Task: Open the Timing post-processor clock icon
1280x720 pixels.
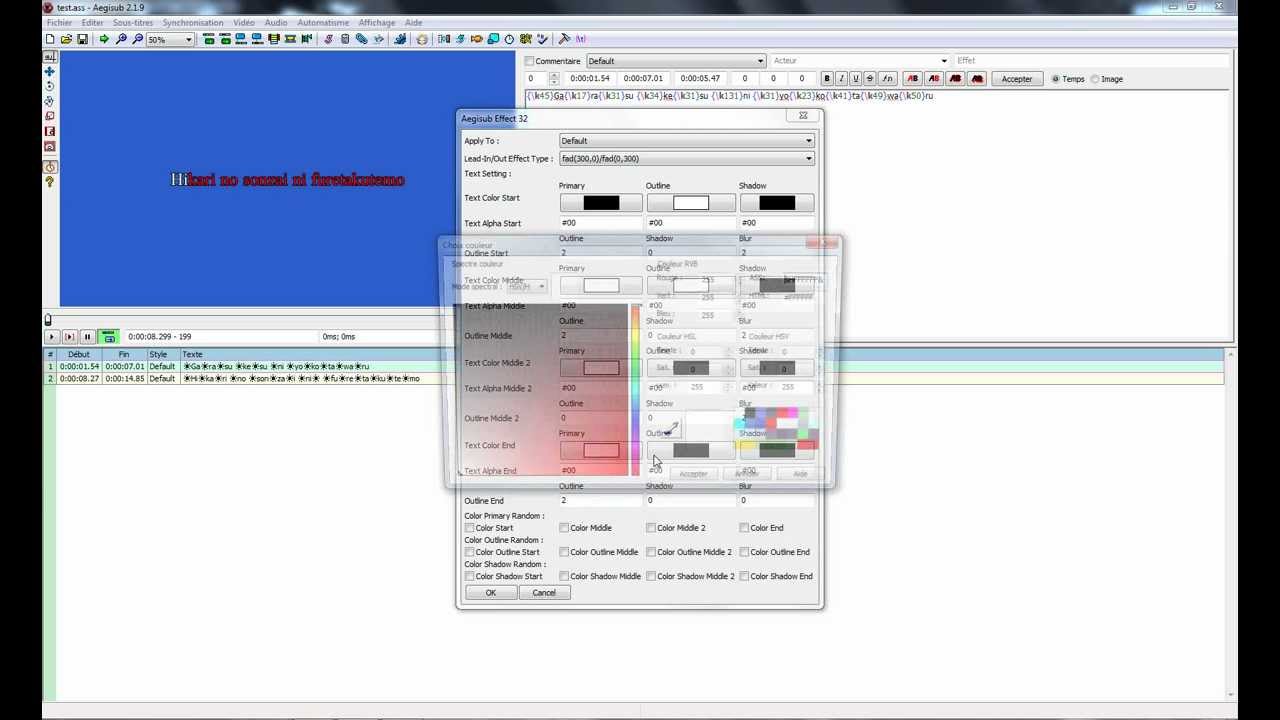Action: tap(509, 39)
